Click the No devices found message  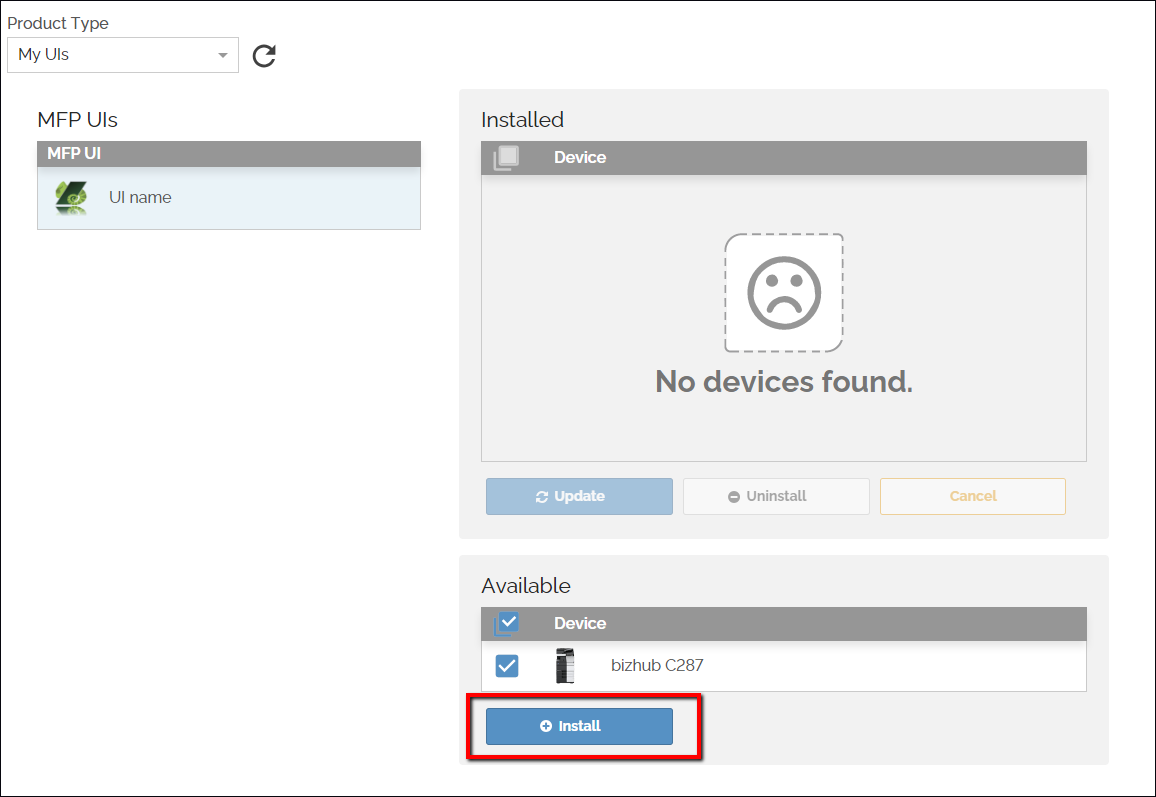(783, 382)
